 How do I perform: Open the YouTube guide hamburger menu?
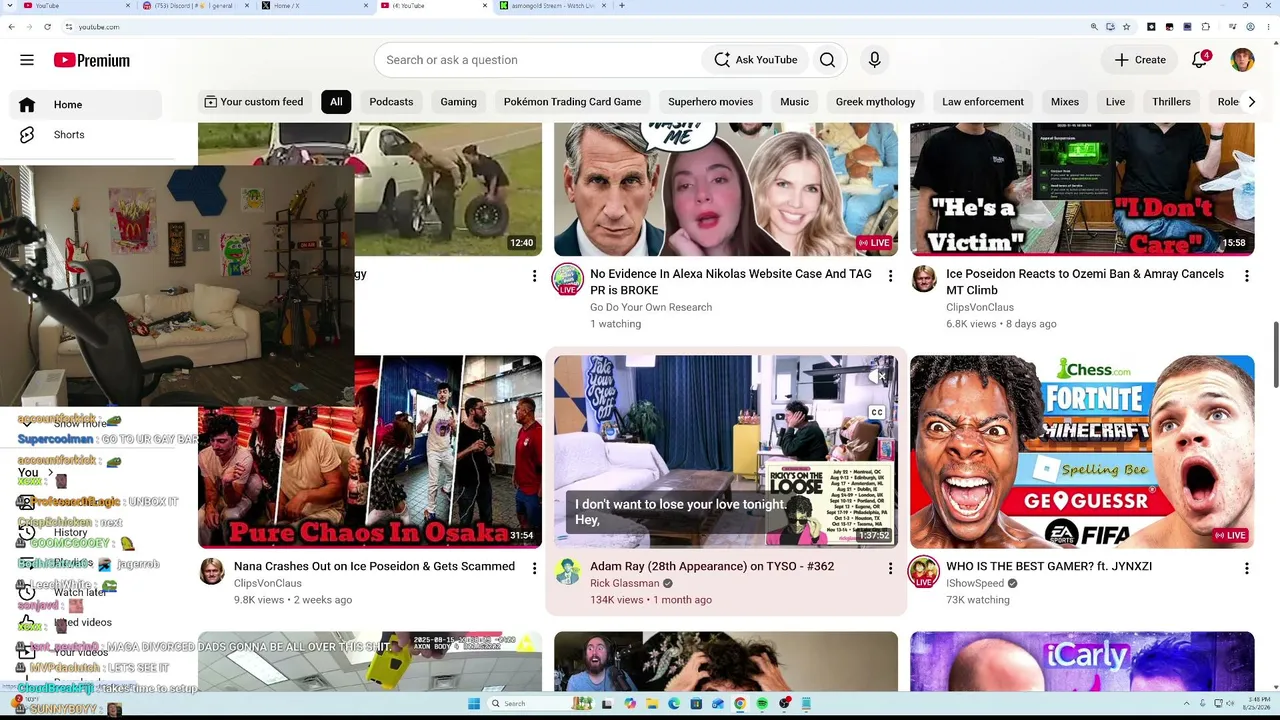tap(27, 60)
